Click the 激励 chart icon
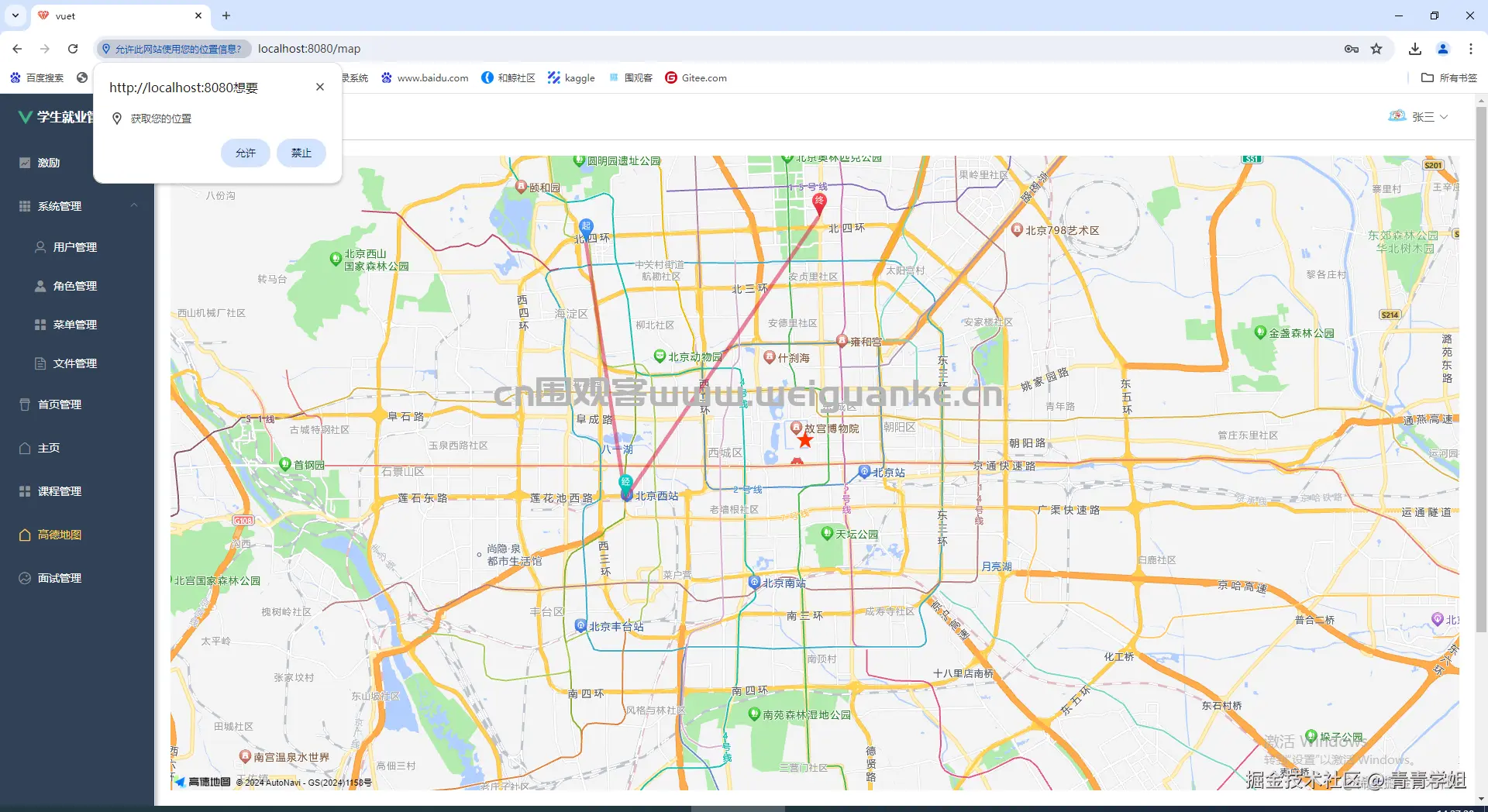The image size is (1488, 812). (25, 163)
